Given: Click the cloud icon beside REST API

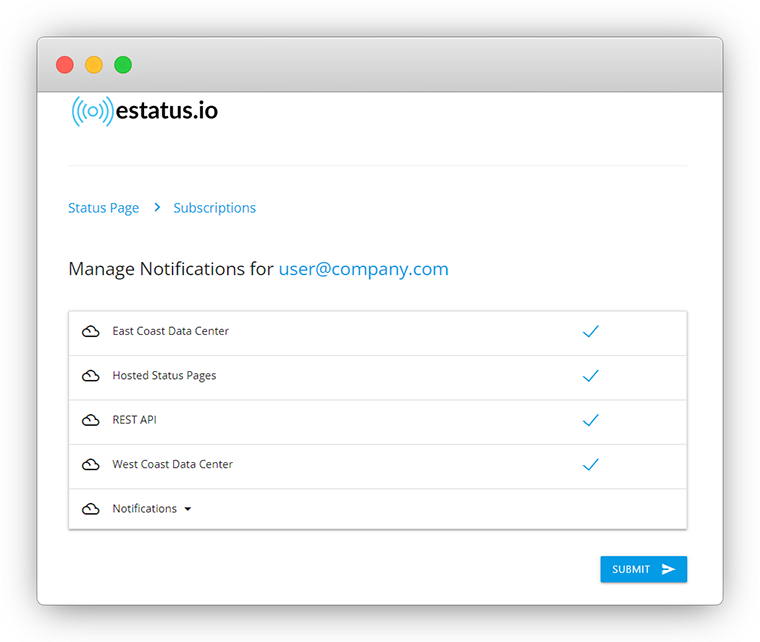Looking at the screenshot, I should click(x=91, y=420).
